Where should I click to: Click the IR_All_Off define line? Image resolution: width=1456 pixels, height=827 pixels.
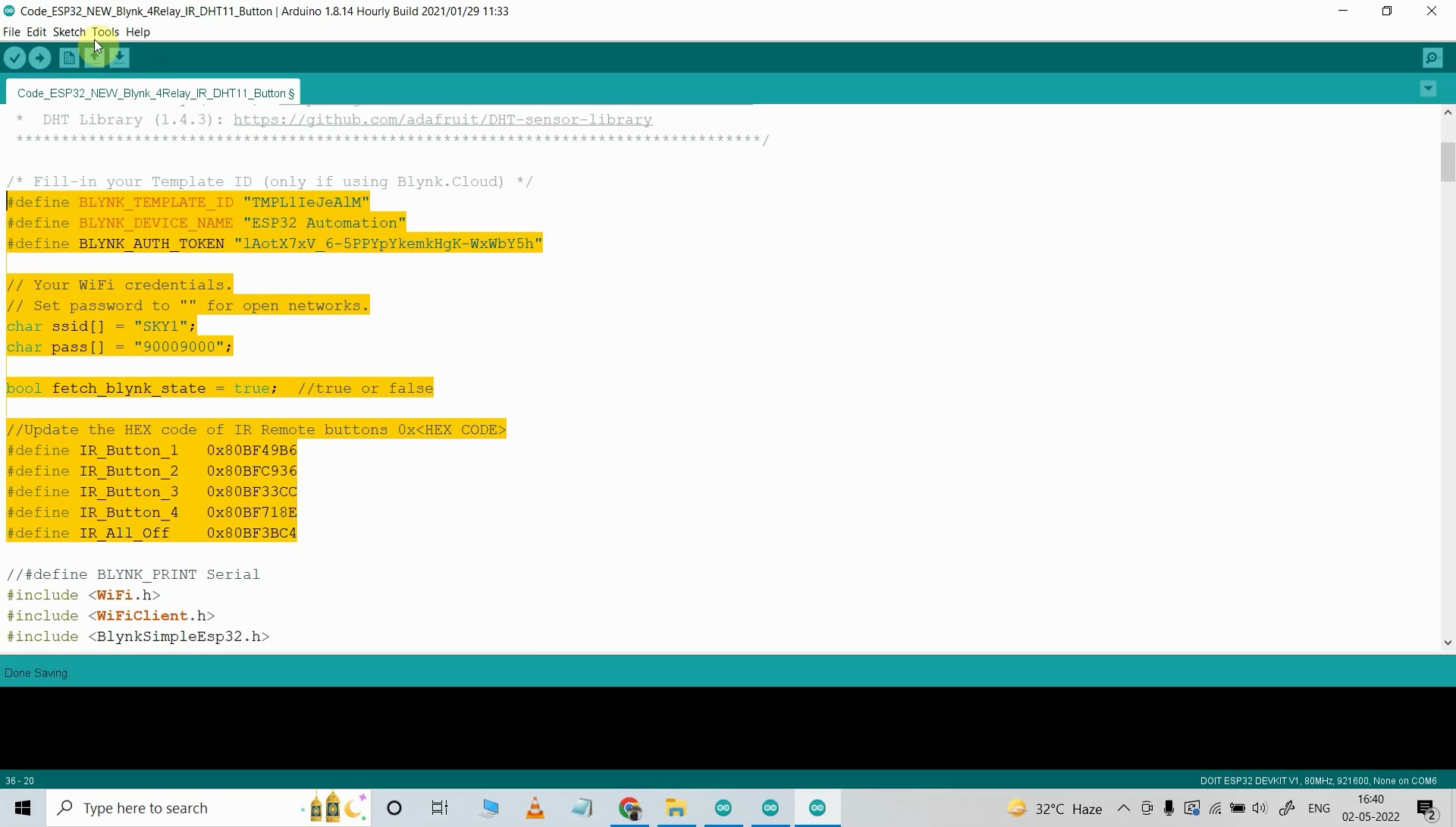coord(152,533)
